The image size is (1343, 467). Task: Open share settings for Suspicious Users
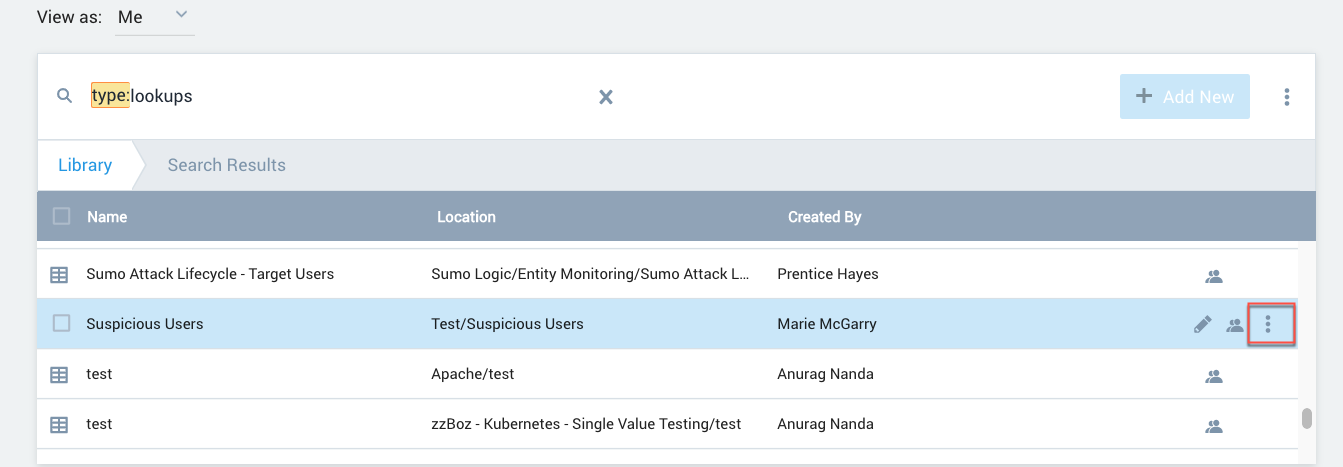point(1235,325)
